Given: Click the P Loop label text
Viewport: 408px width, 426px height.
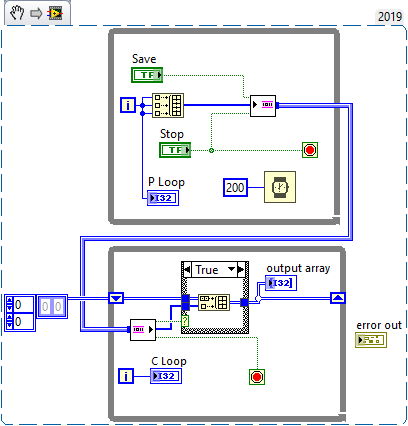Looking at the screenshot, I should click(166, 182).
